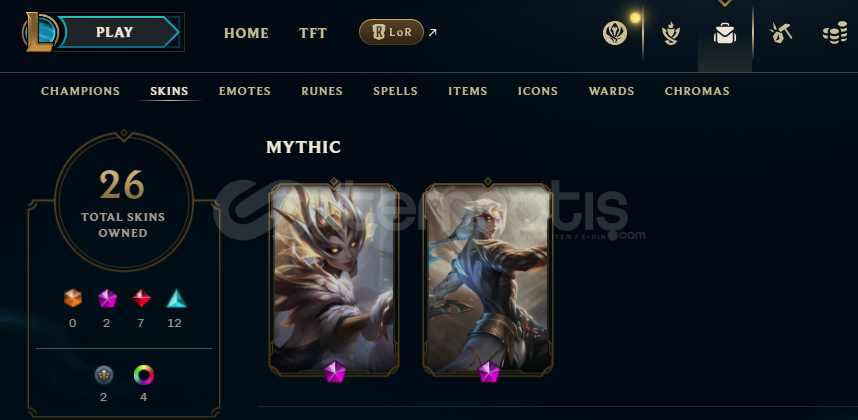Screen dimensions: 858x420
Task: Open the CHROMAS tab
Action: click(x=697, y=91)
